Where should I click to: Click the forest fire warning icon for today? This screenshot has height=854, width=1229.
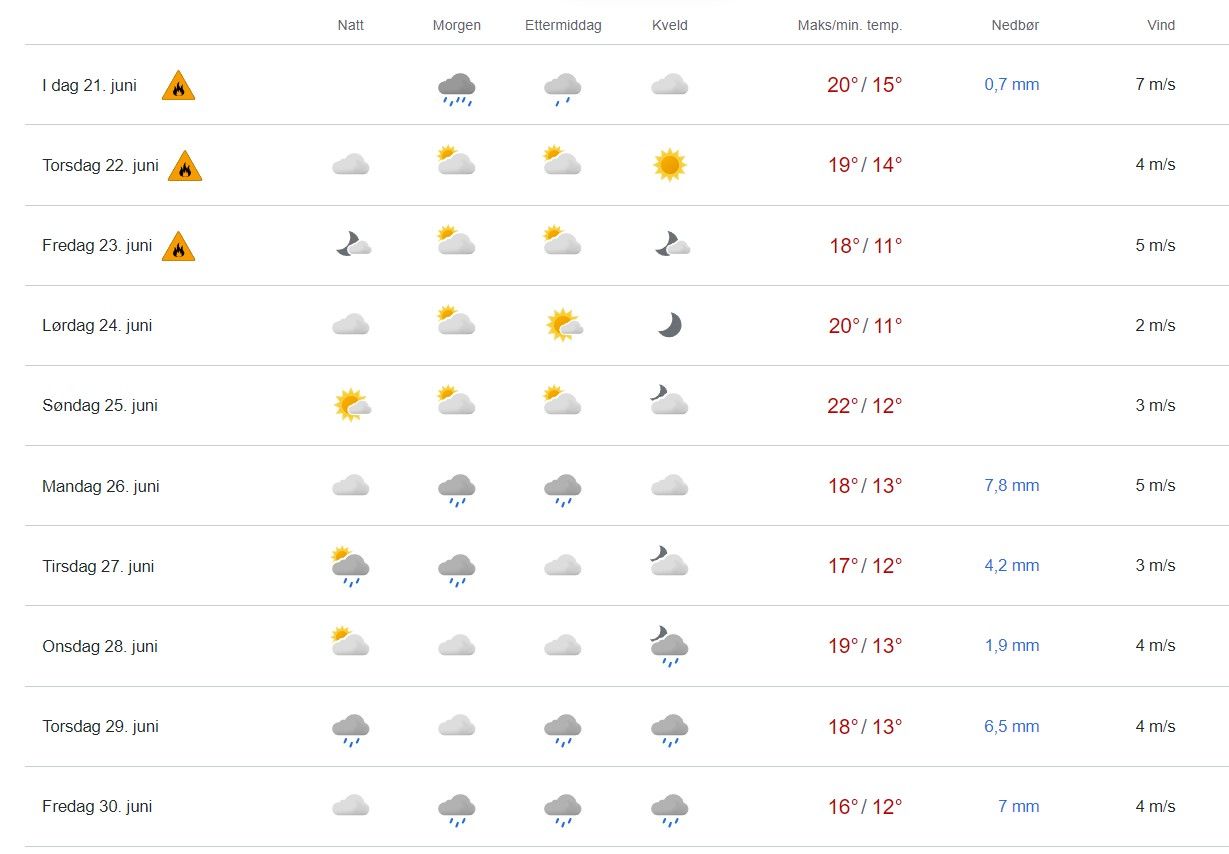click(178, 86)
